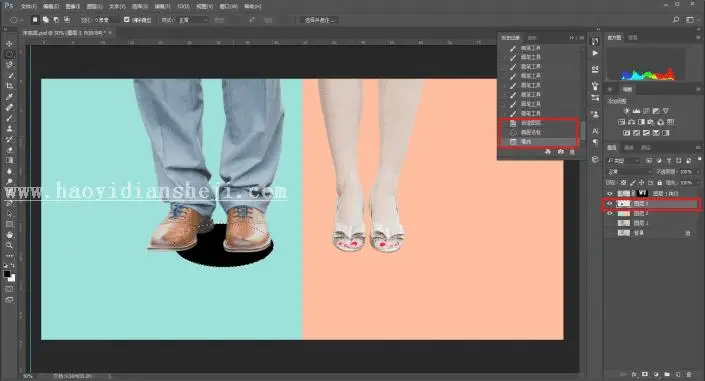Hide the highlighted selected layer
The height and width of the screenshot is (381, 705).
tap(610, 204)
